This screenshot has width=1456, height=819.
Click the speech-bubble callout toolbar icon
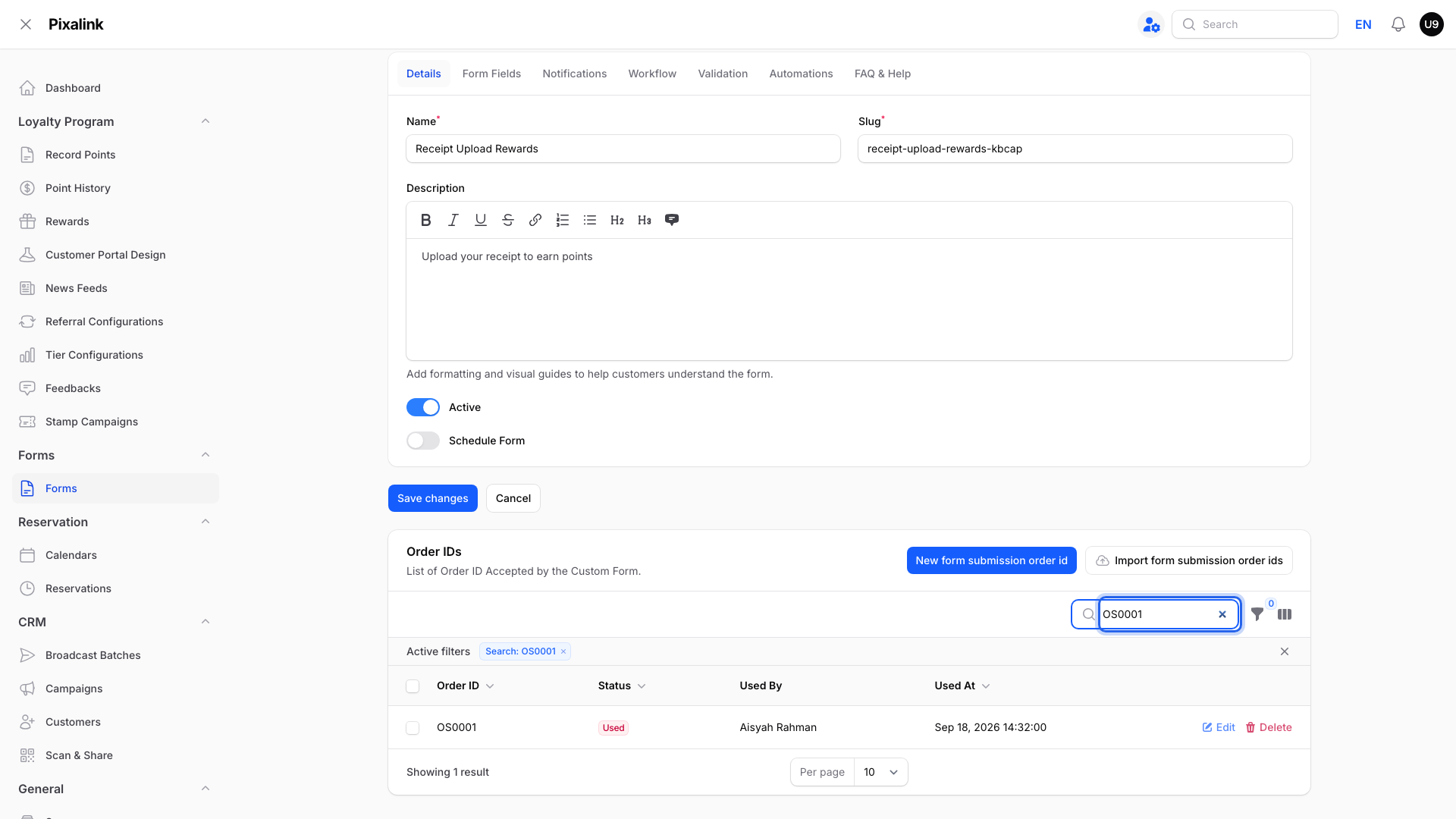click(x=671, y=220)
